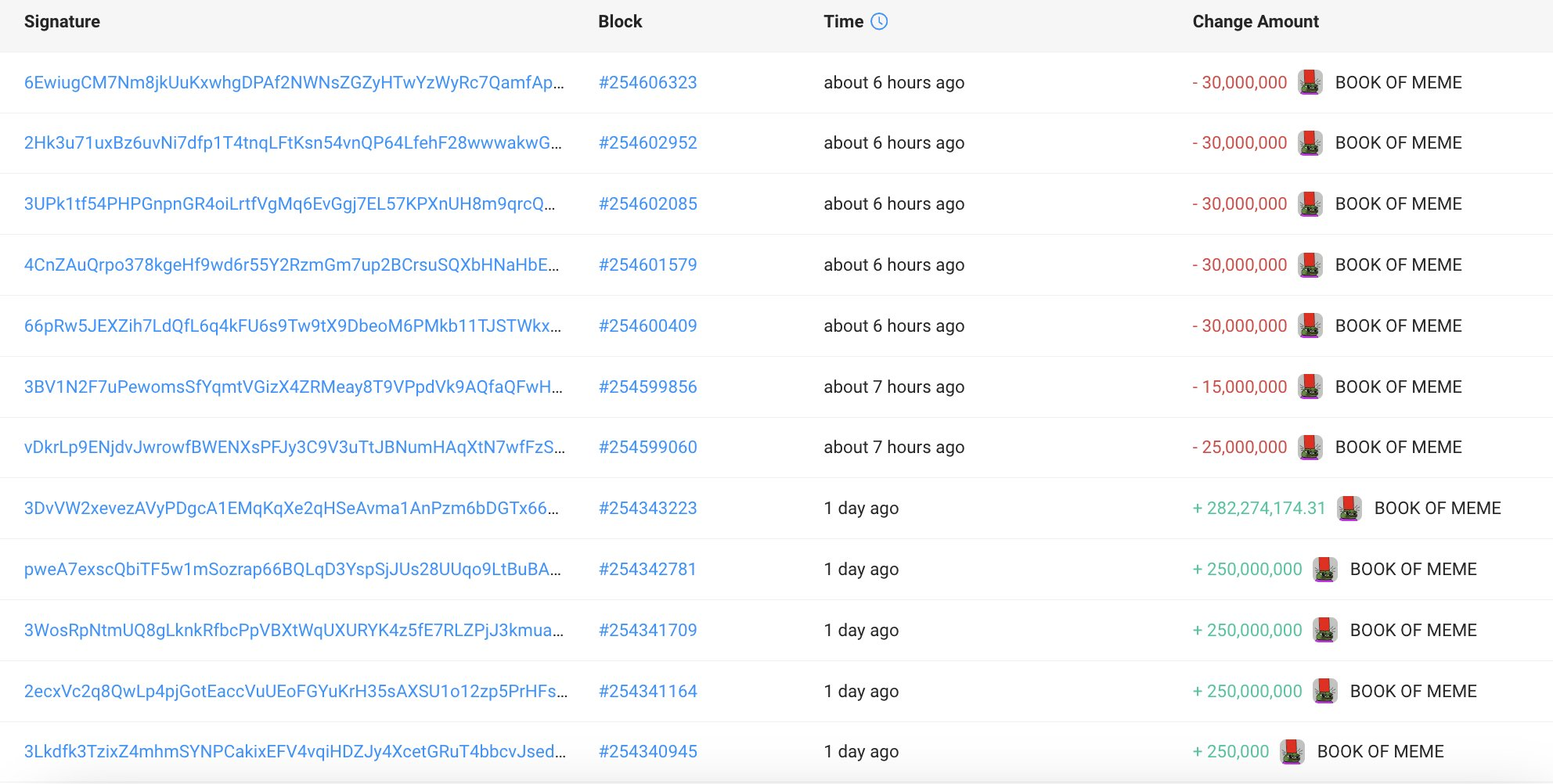The height and width of the screenshot is (784, 1553).
Task: Open block #254602952
Action: coord(648,143)
